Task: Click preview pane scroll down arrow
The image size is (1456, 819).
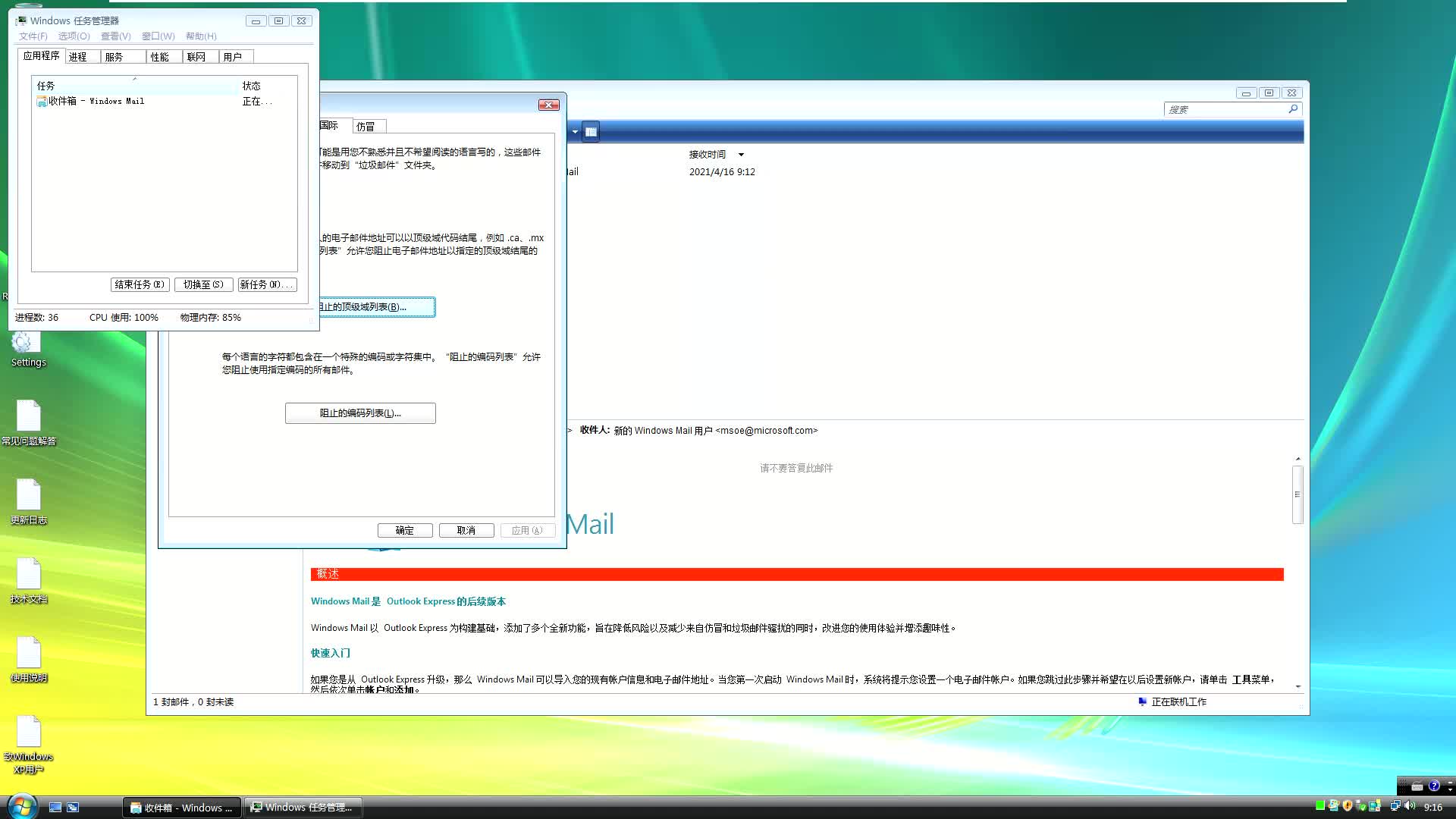Action: click(1298, 686)
